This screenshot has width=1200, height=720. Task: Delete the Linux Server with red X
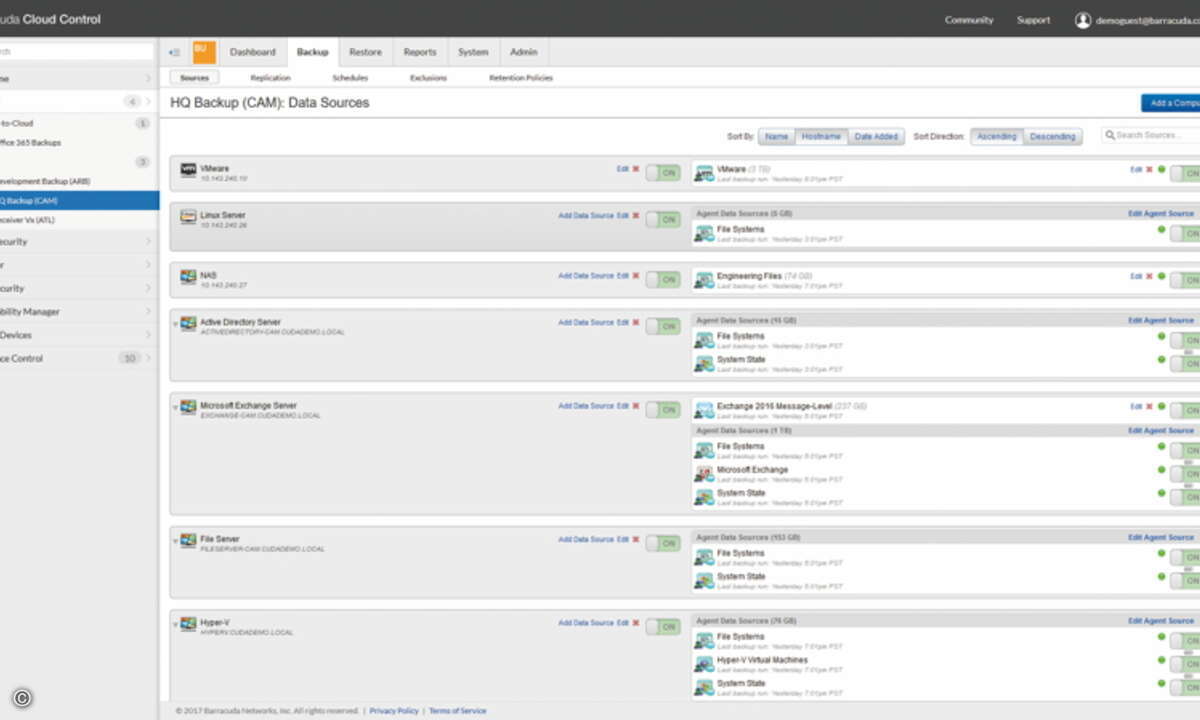coord(635,215)
